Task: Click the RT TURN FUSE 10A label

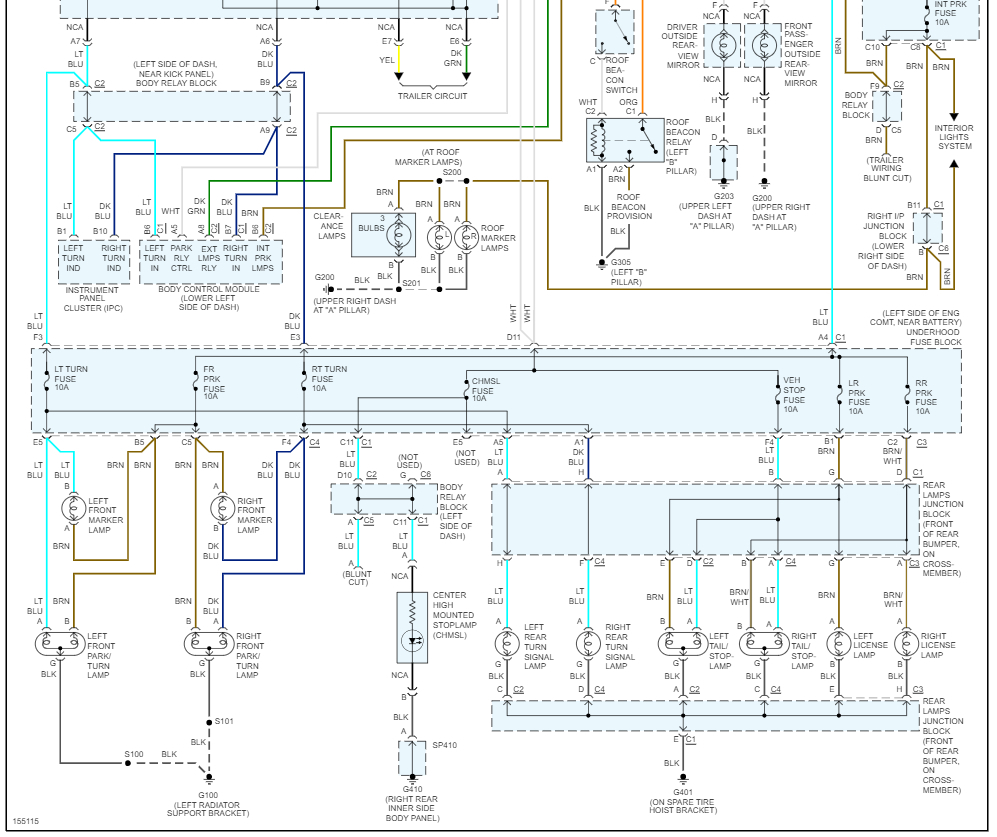Action: 329,378
